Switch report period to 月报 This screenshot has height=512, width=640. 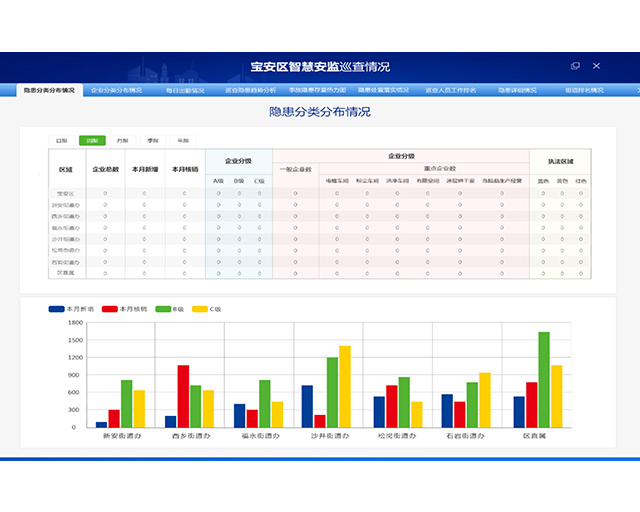pyautogui.click(x=122, y=141)
